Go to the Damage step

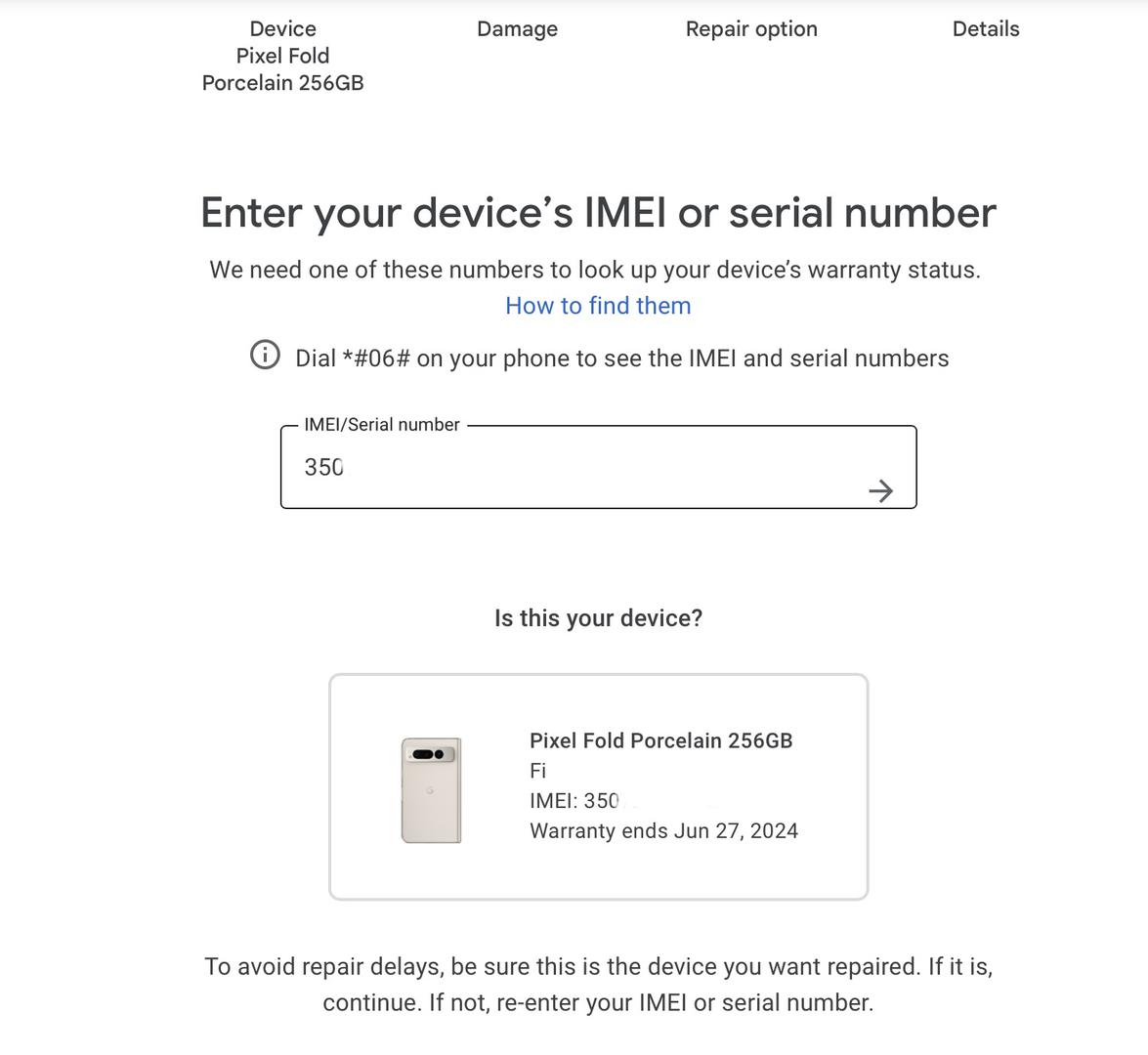click(x=517, y=28)
